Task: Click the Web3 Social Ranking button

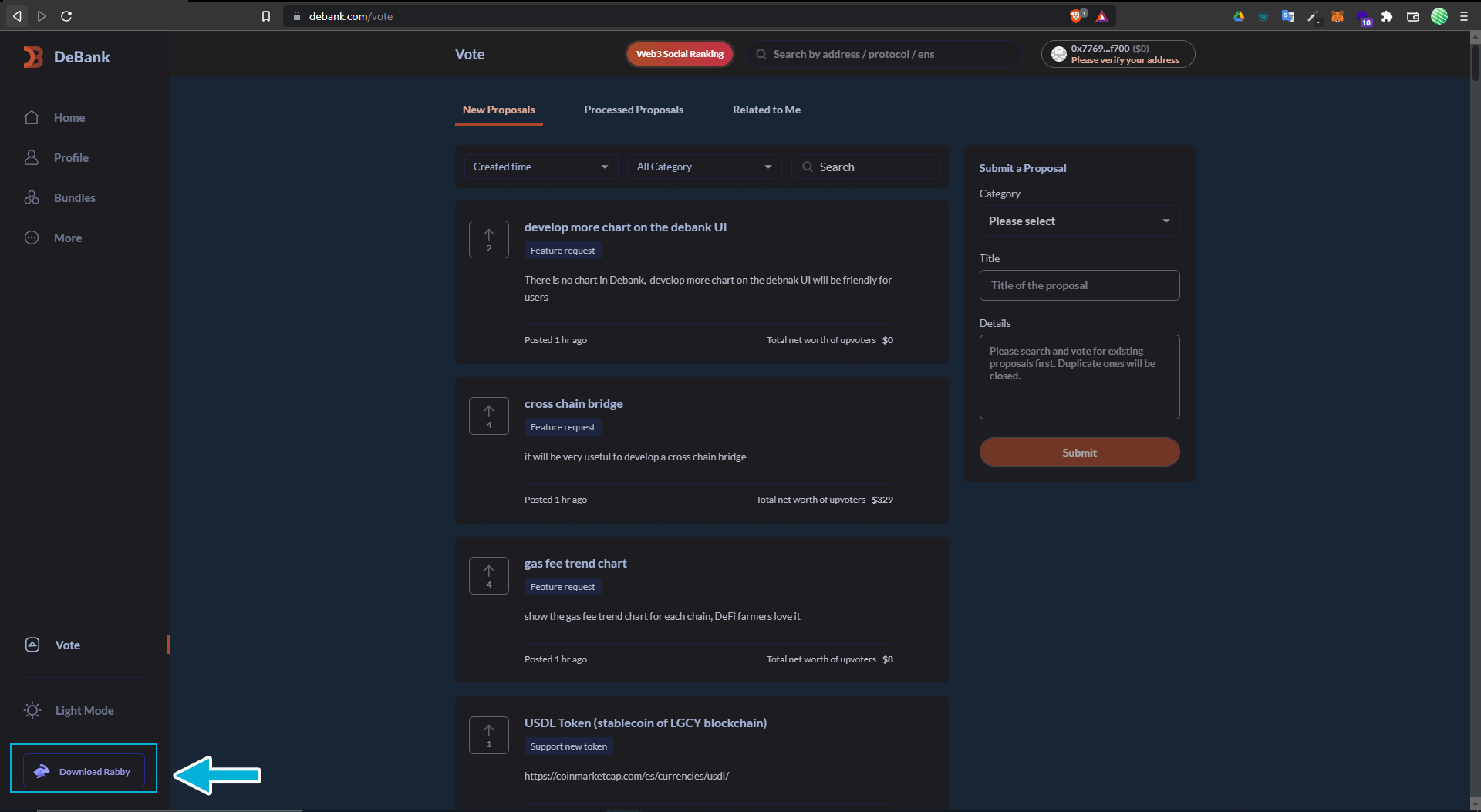Action: coord(680,54)
